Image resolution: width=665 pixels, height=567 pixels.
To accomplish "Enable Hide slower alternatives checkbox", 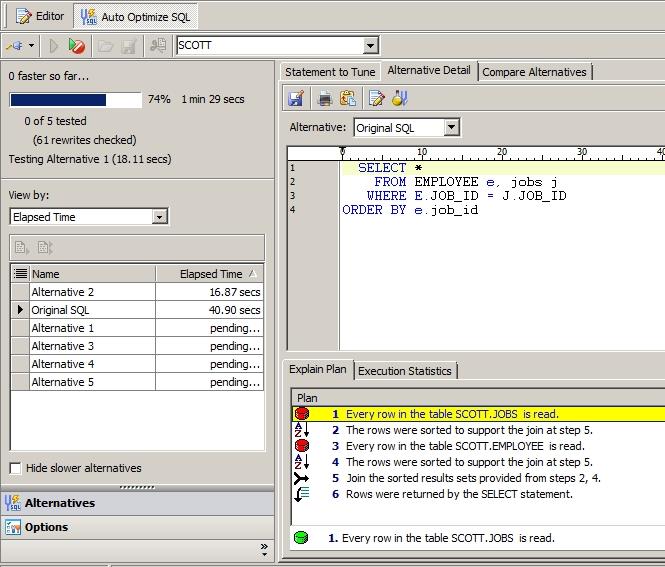I will coord(15,468).
